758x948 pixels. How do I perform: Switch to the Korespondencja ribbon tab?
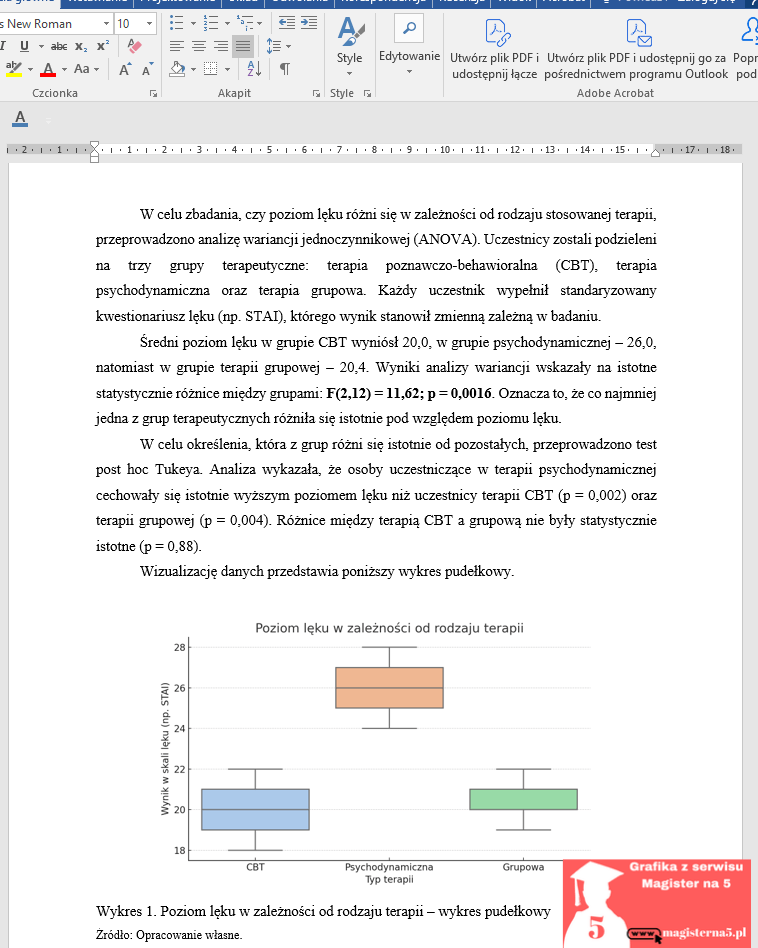tap(383, 2)
